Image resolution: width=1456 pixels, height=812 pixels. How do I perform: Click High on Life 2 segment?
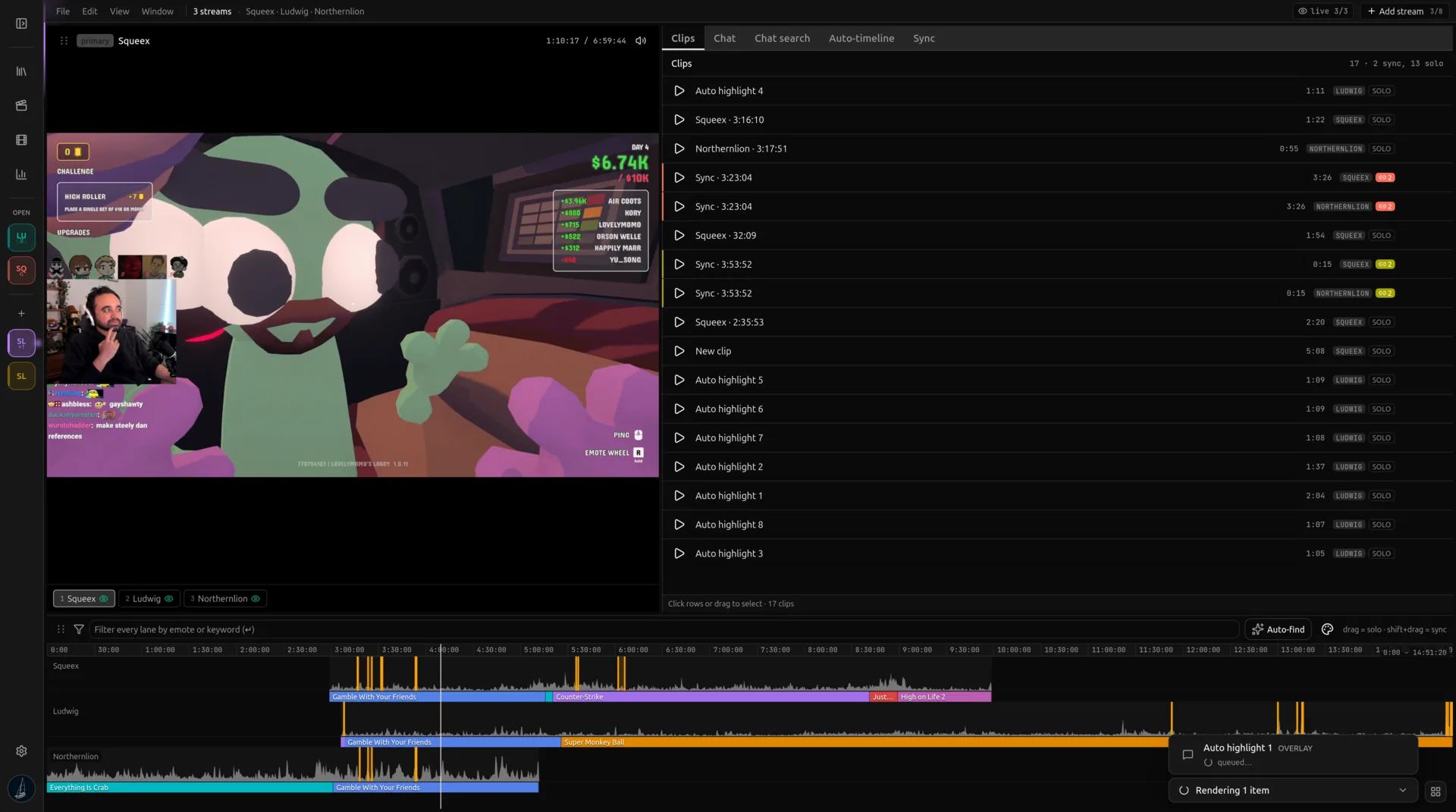(944, 697)
